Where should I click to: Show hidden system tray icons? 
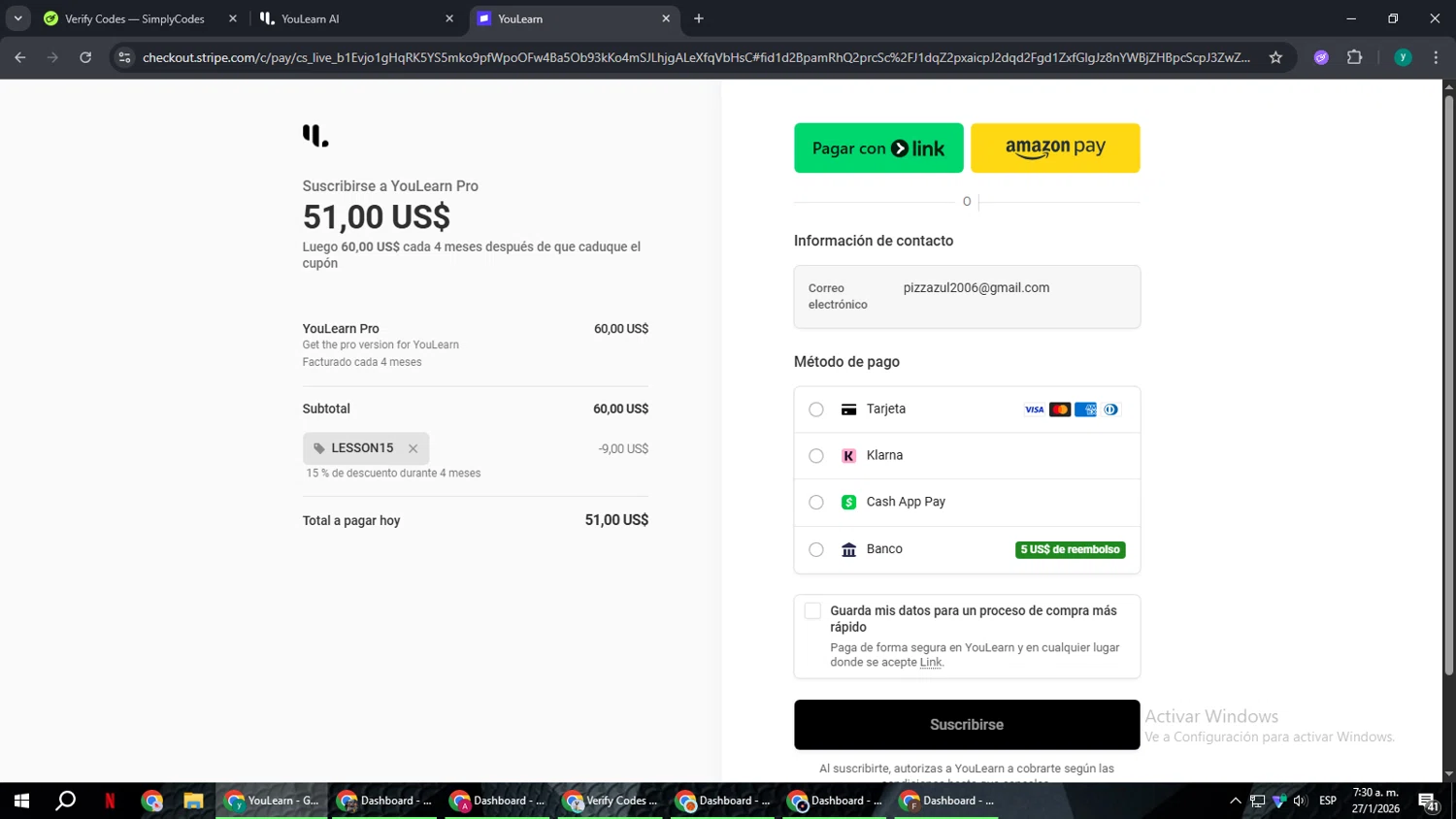pos(1235,801)
